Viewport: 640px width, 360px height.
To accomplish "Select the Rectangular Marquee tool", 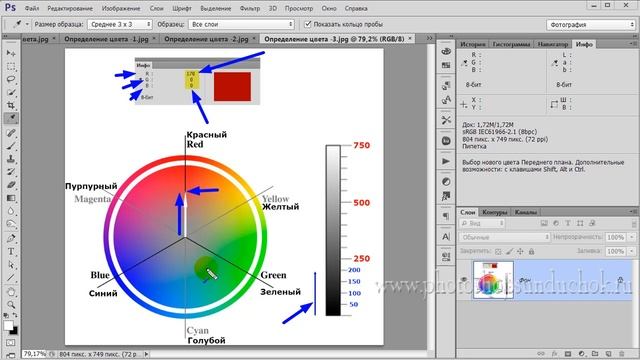I will (11, 66).
